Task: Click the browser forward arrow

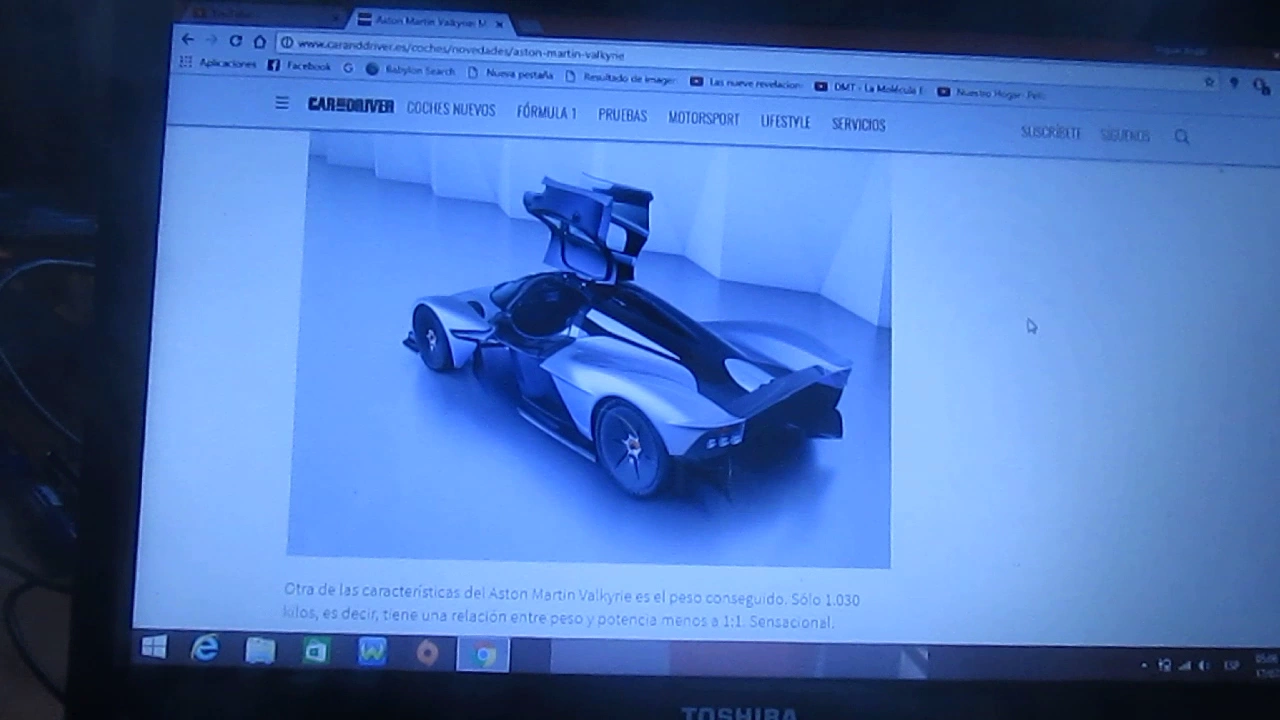Action: (x=211, y=40)
